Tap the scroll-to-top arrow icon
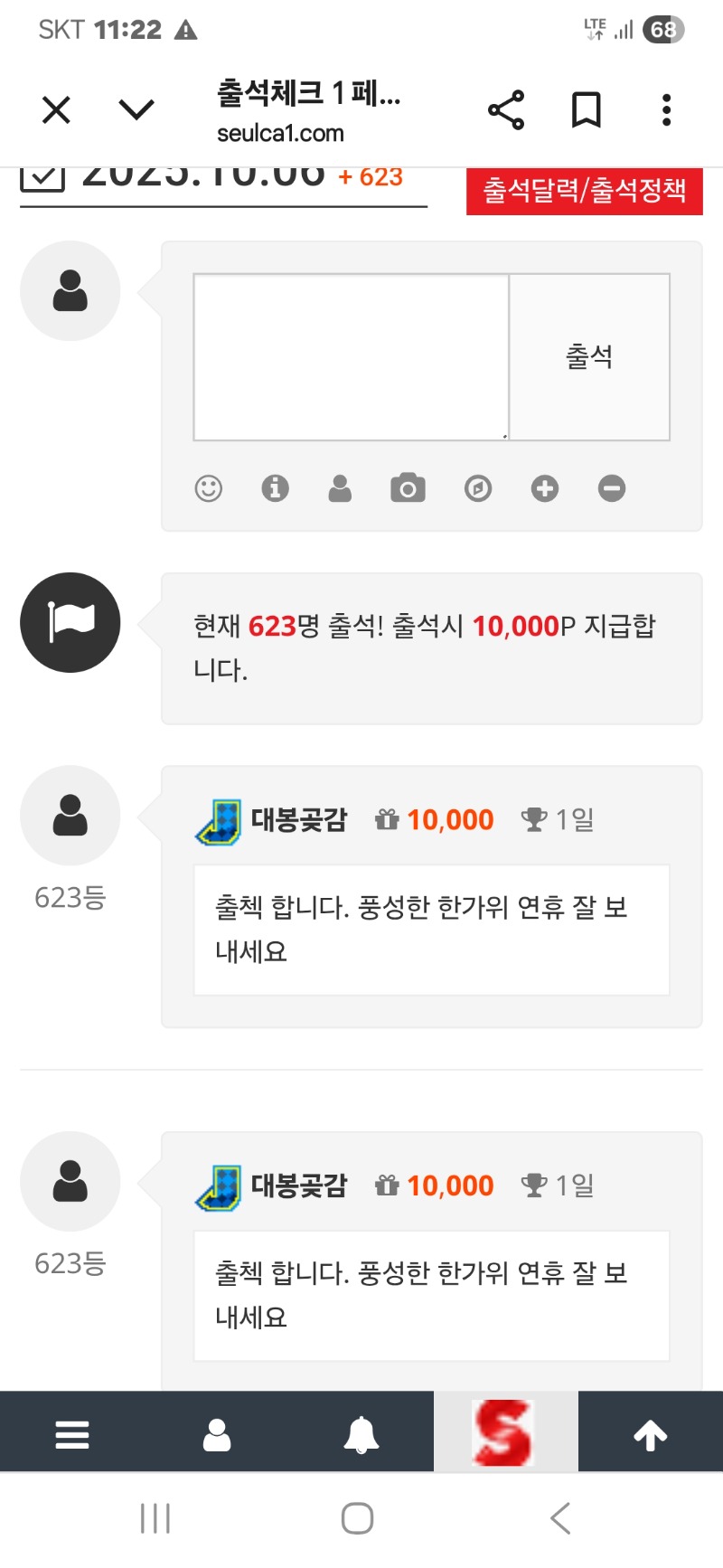Screen dimensions: 723x1568 650,1434
